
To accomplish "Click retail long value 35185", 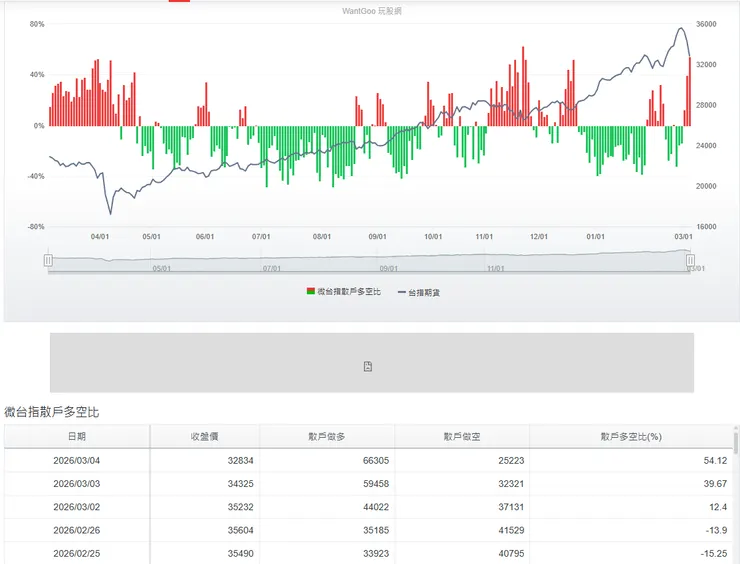I will point(376,530).
